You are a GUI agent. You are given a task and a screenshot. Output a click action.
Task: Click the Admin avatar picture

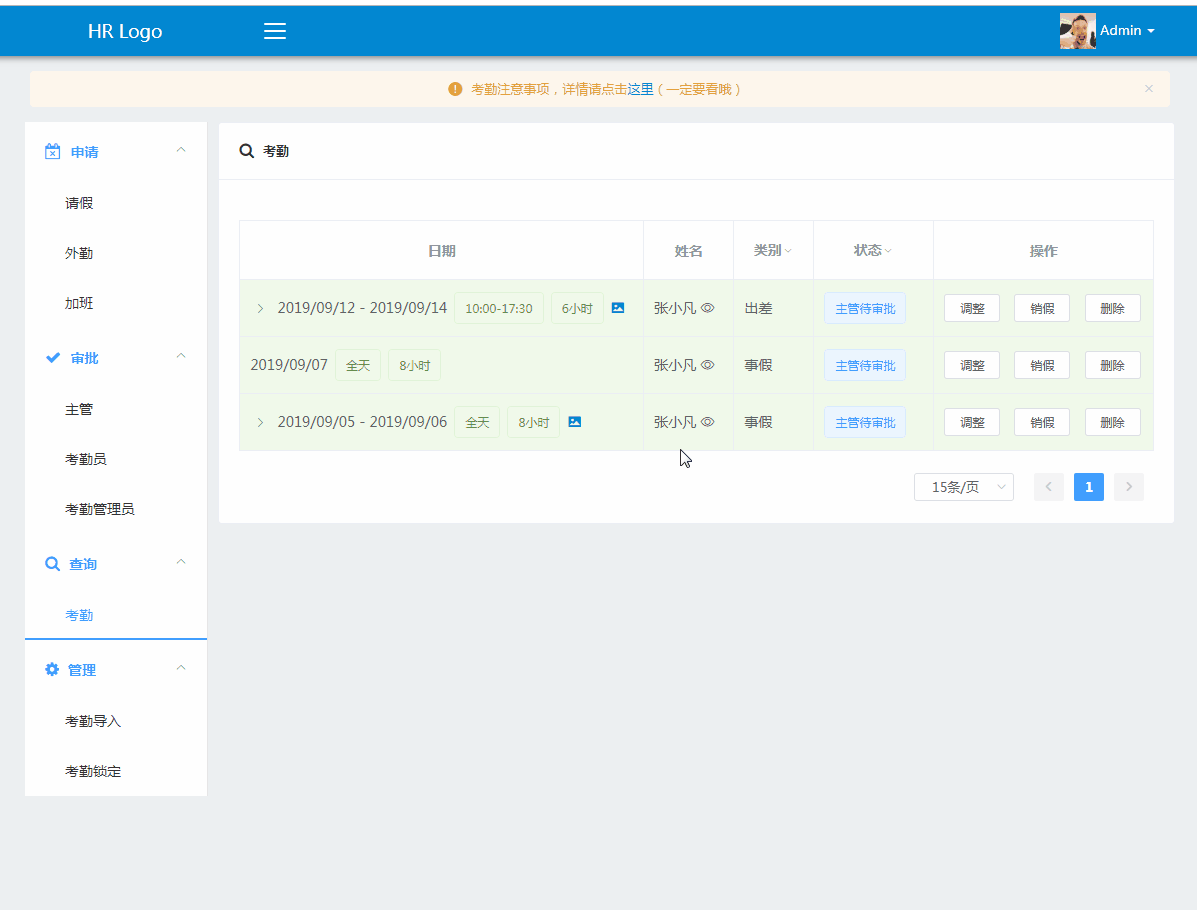coord(1077,31)
